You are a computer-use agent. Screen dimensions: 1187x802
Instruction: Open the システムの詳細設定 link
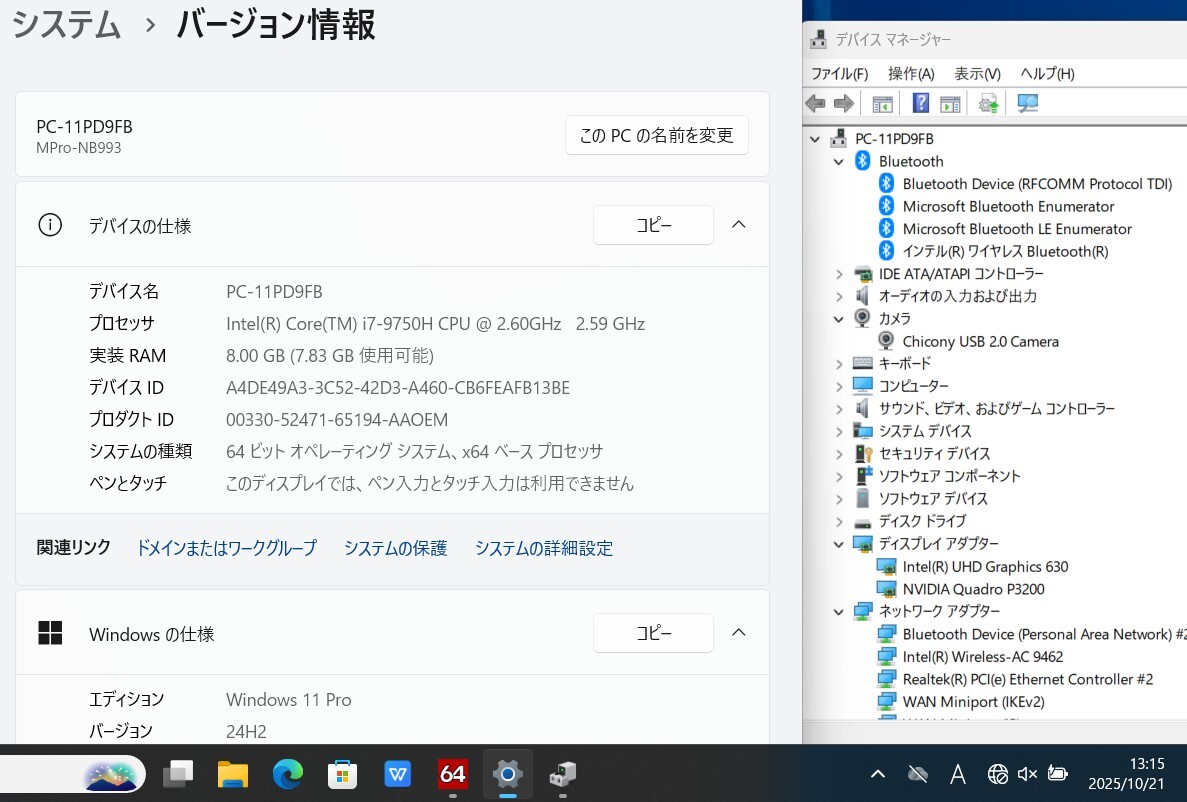[543, 548]
